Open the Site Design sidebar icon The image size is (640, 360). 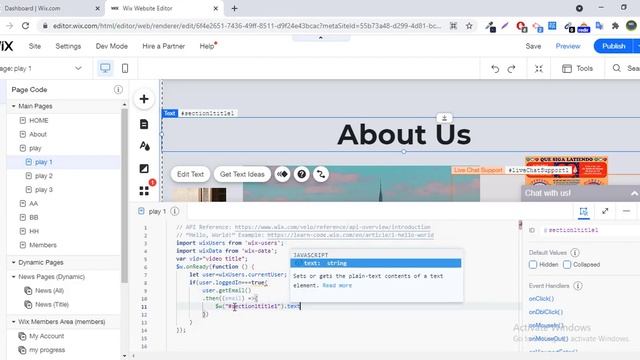pyautogui.click(x=144, y=146)
